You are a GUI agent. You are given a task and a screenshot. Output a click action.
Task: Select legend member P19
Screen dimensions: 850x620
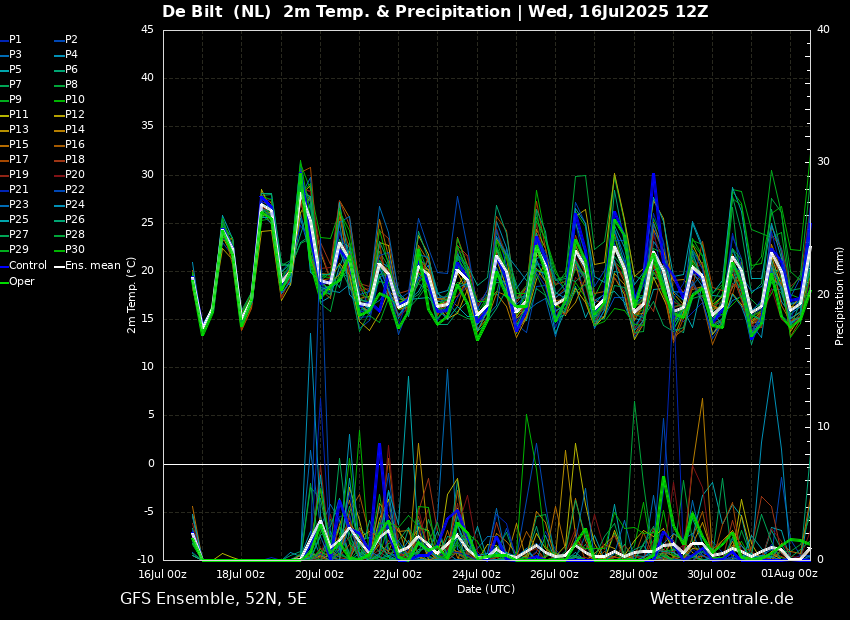point(14,175)
